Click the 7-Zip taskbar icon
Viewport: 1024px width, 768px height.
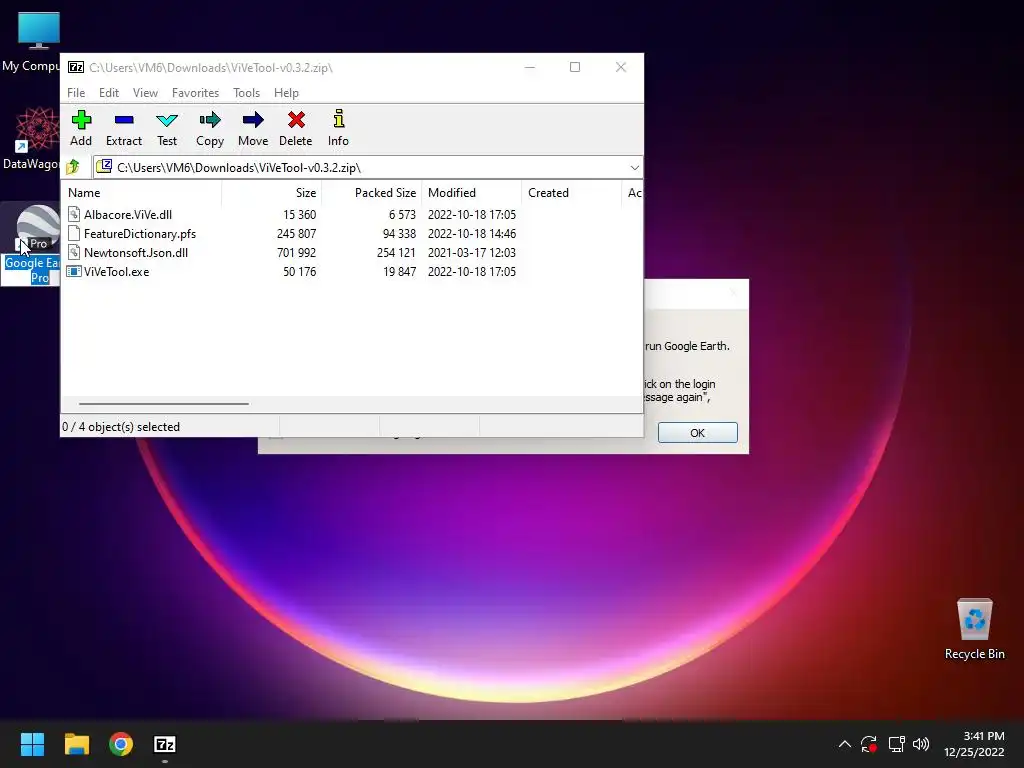[x=165, y=744]
